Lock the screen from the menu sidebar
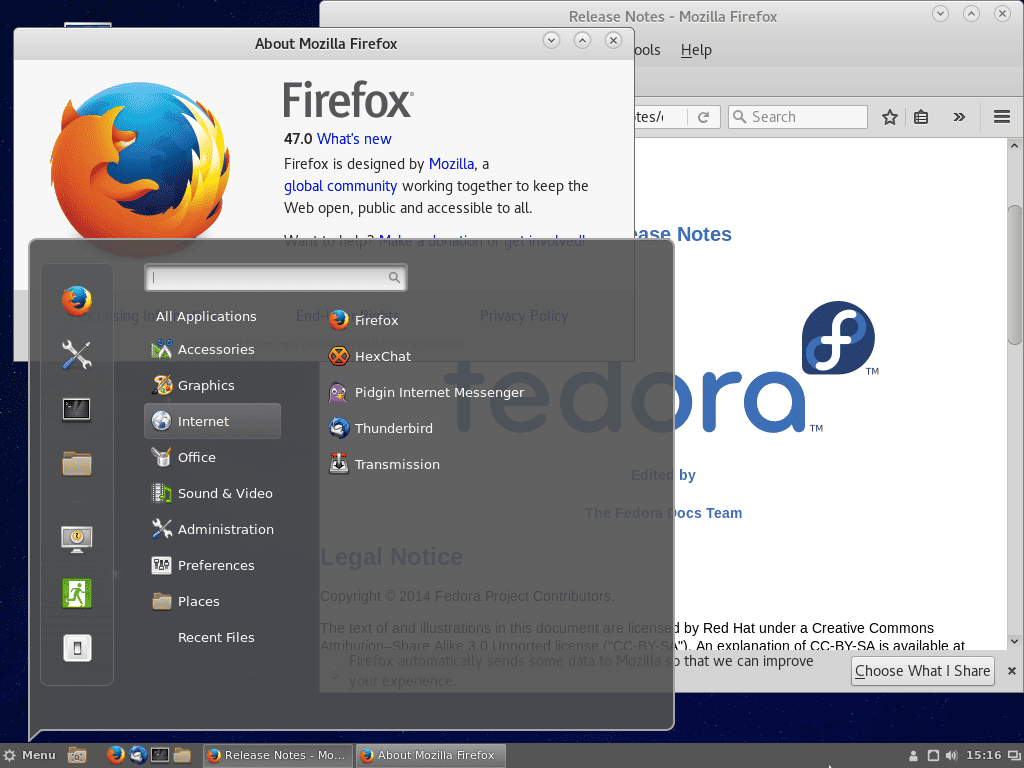The width and height of the screenshot is (1024, 768). tap(77, 539)
